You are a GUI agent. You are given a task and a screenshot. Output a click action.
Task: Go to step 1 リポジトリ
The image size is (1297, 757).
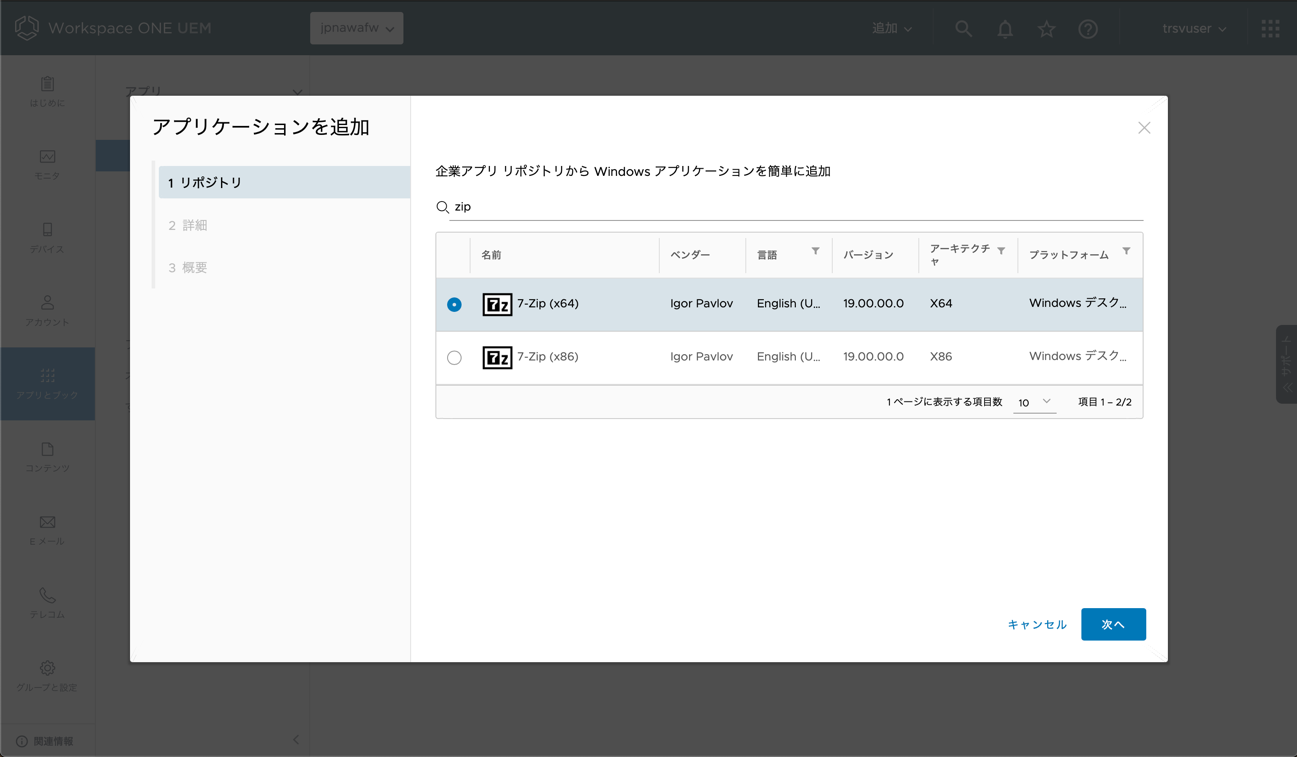pyautogui.click(x=284, y=182)
